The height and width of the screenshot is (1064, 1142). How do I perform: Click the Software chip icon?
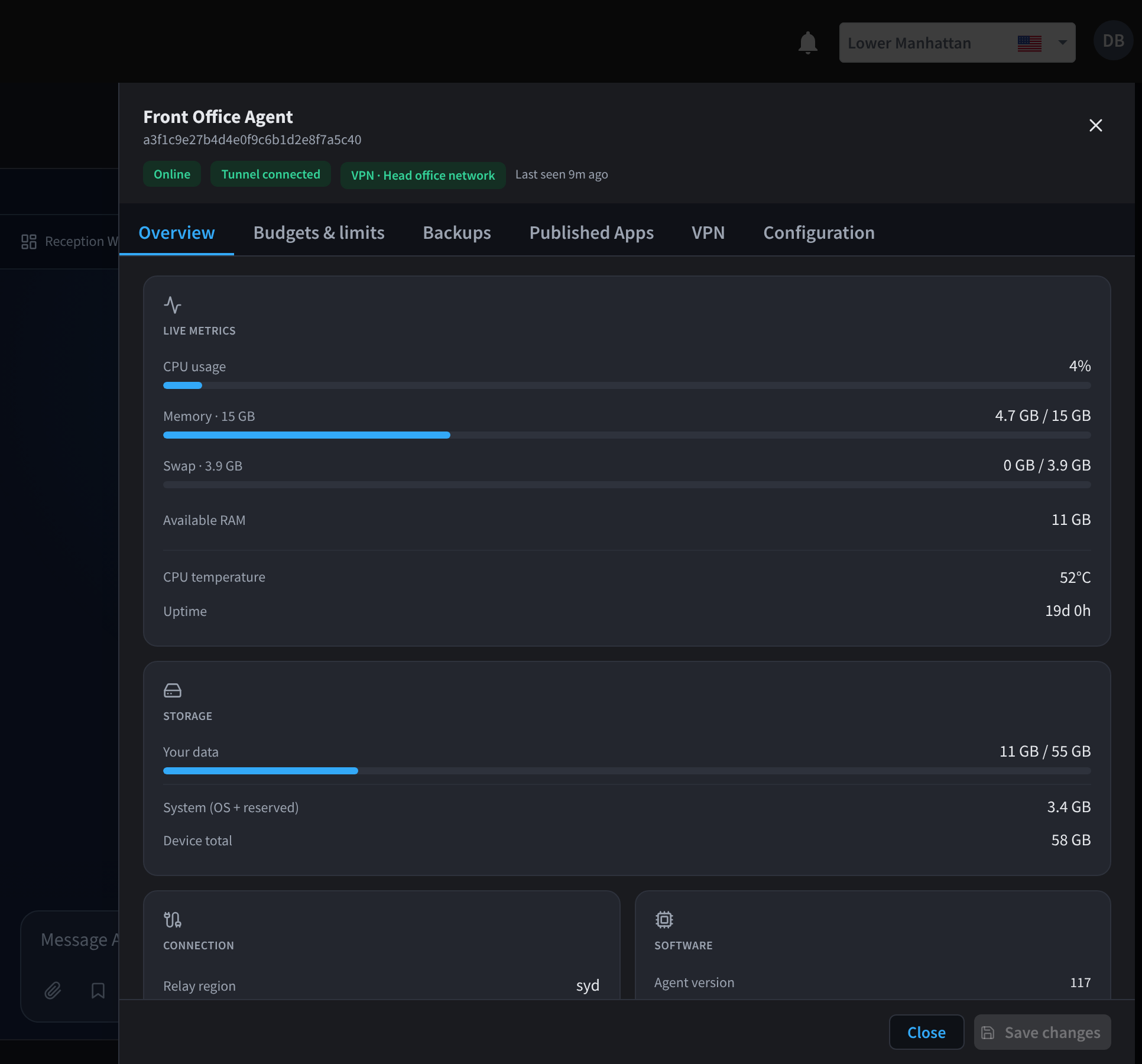point(664,920)
